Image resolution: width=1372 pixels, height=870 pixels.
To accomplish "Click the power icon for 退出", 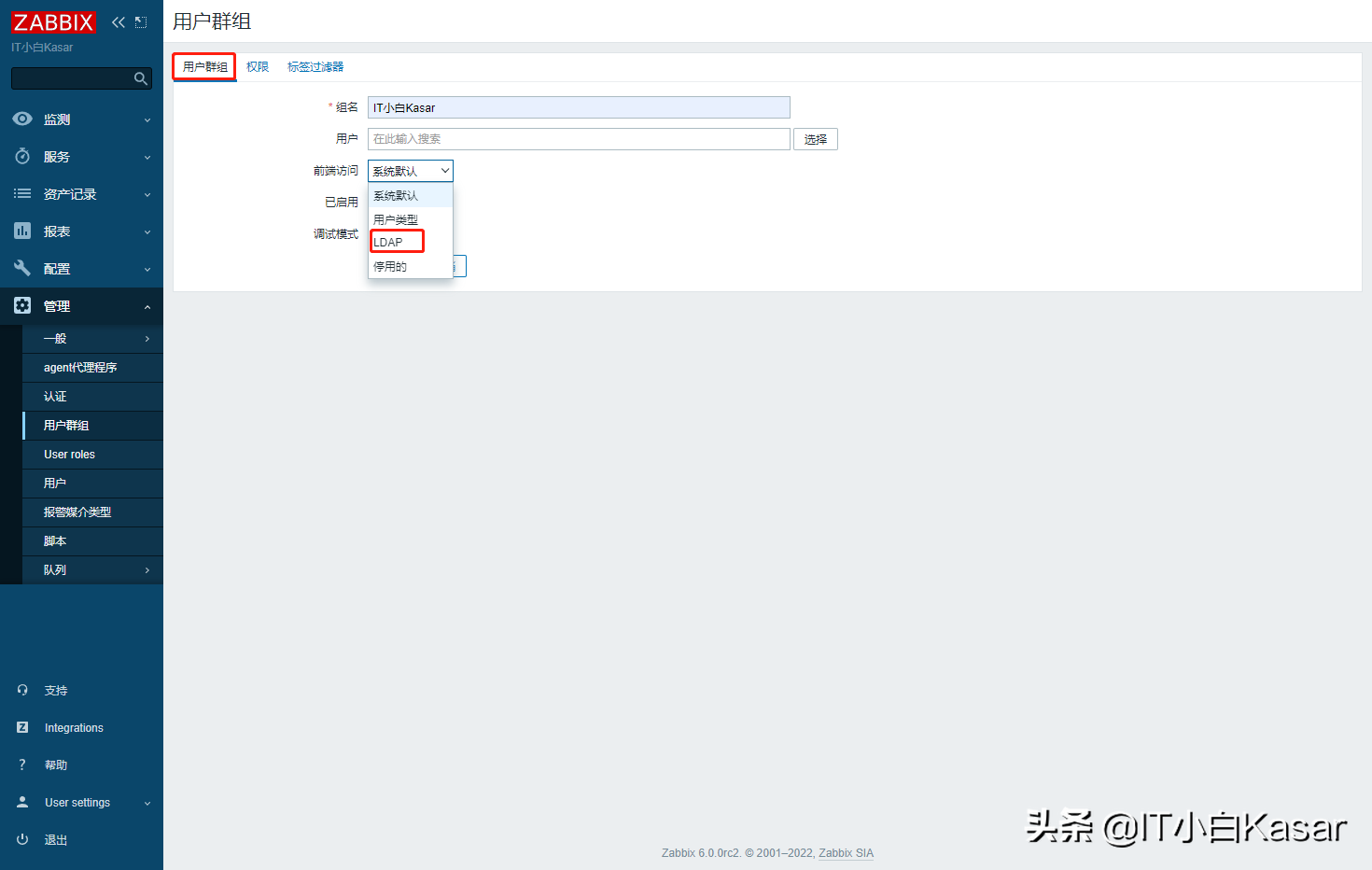I will tap(22, 839).
